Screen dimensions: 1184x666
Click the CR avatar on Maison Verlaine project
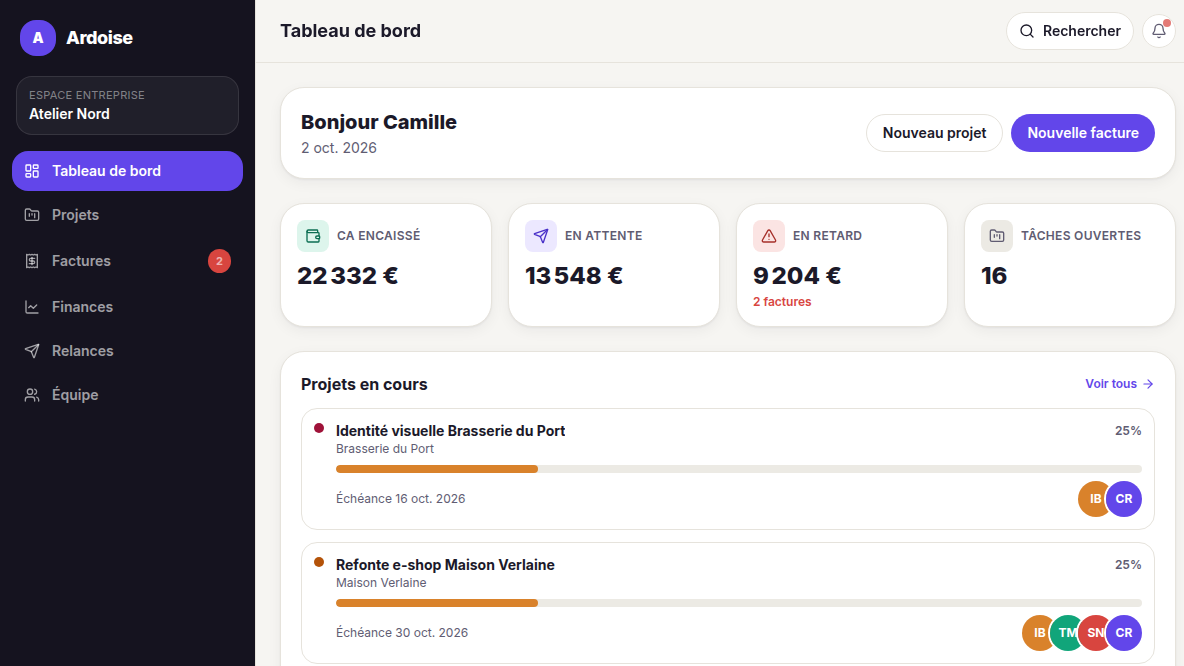pyautogui.click(x=1124, y=633)
